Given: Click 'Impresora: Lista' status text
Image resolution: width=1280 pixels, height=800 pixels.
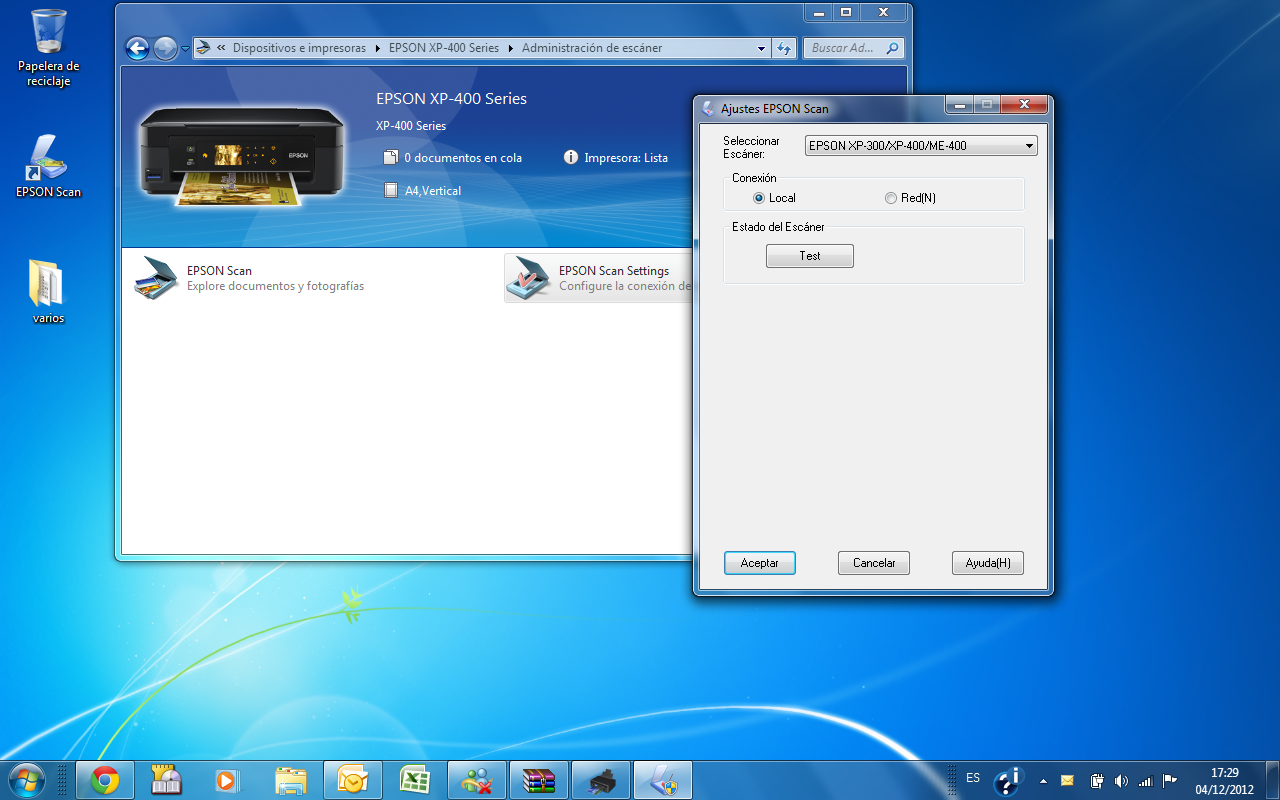Looking at the screenshot, I should pyautogui.click(x=626, y=158).
